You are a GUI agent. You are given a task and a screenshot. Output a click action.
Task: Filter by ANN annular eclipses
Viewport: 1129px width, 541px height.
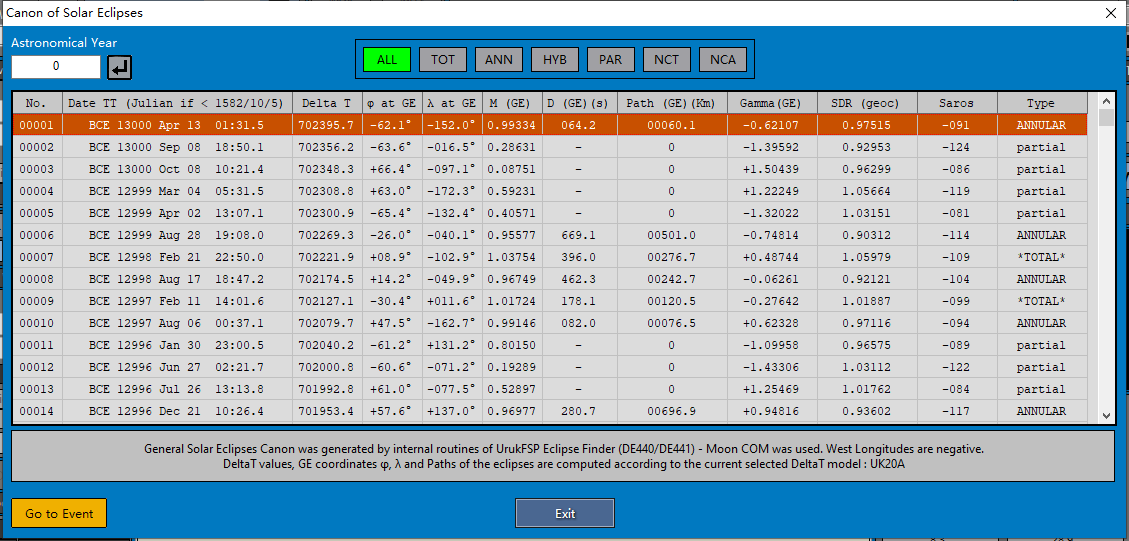coord(499,60)
